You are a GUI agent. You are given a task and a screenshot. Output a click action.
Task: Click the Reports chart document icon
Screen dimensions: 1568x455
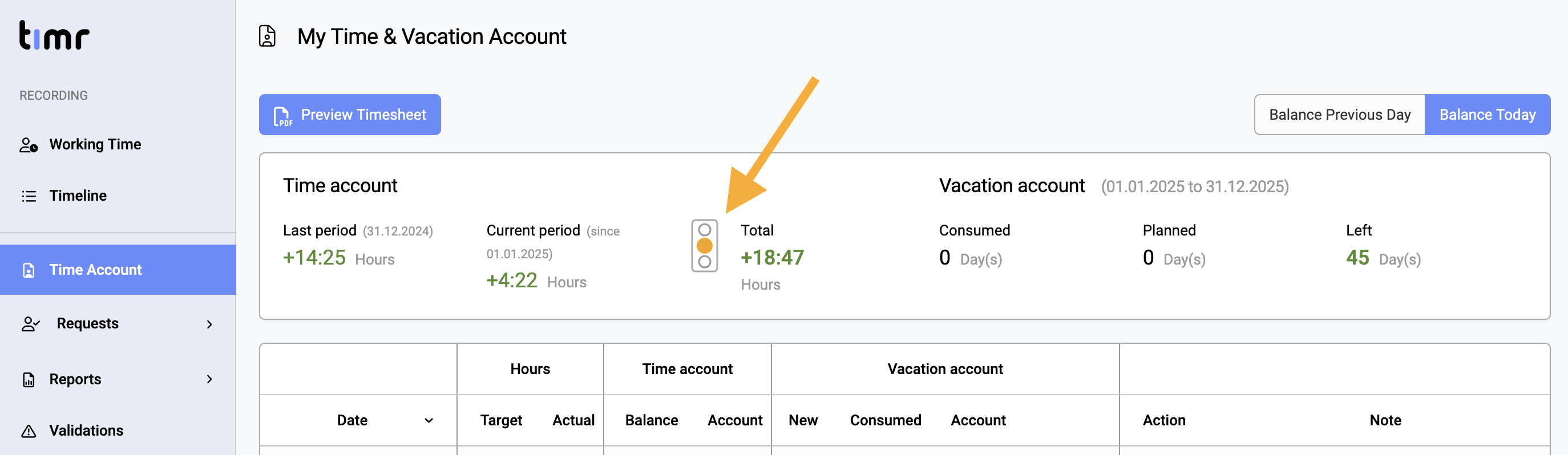point(29,380)
